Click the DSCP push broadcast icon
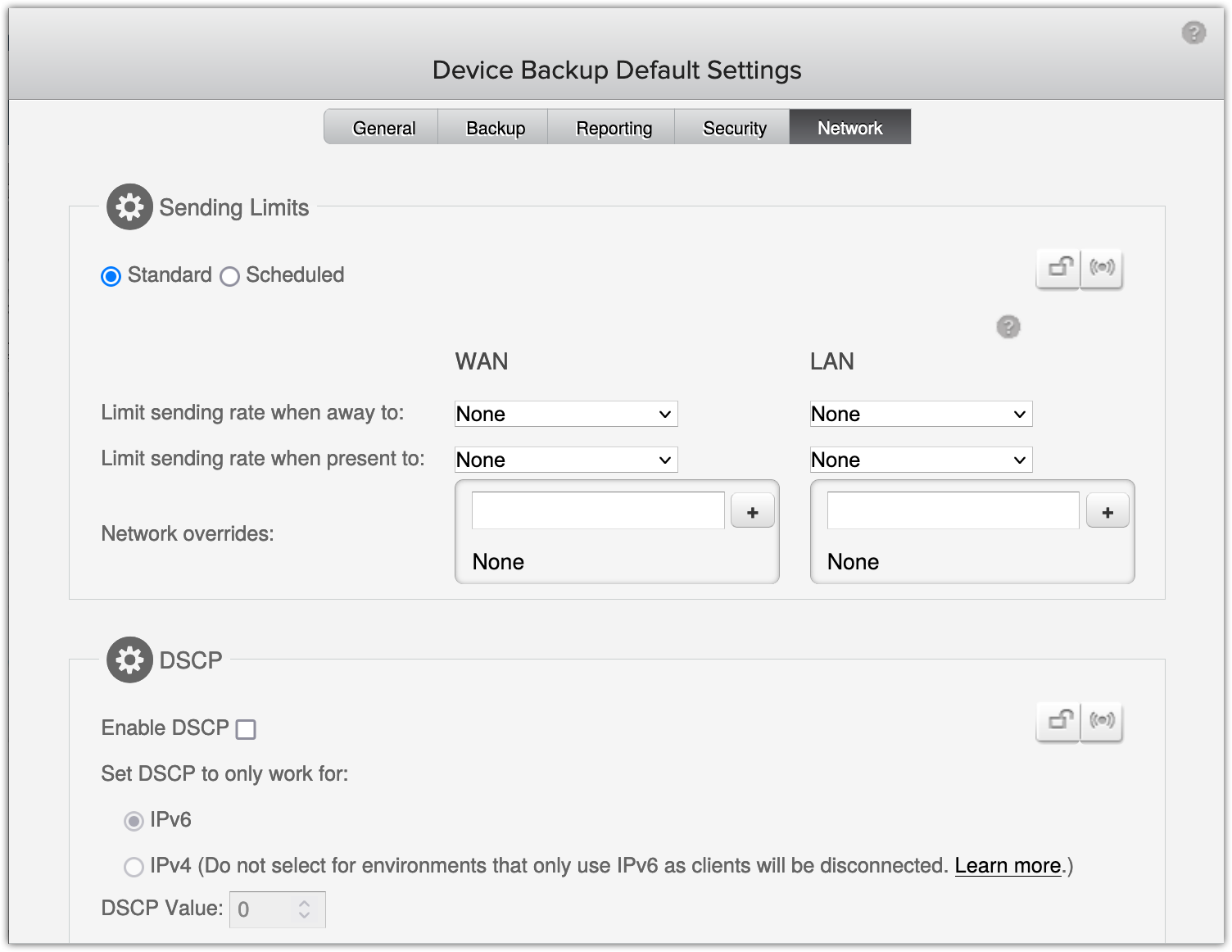This screenshot has height=952, width=1232. pos(1102,721)
